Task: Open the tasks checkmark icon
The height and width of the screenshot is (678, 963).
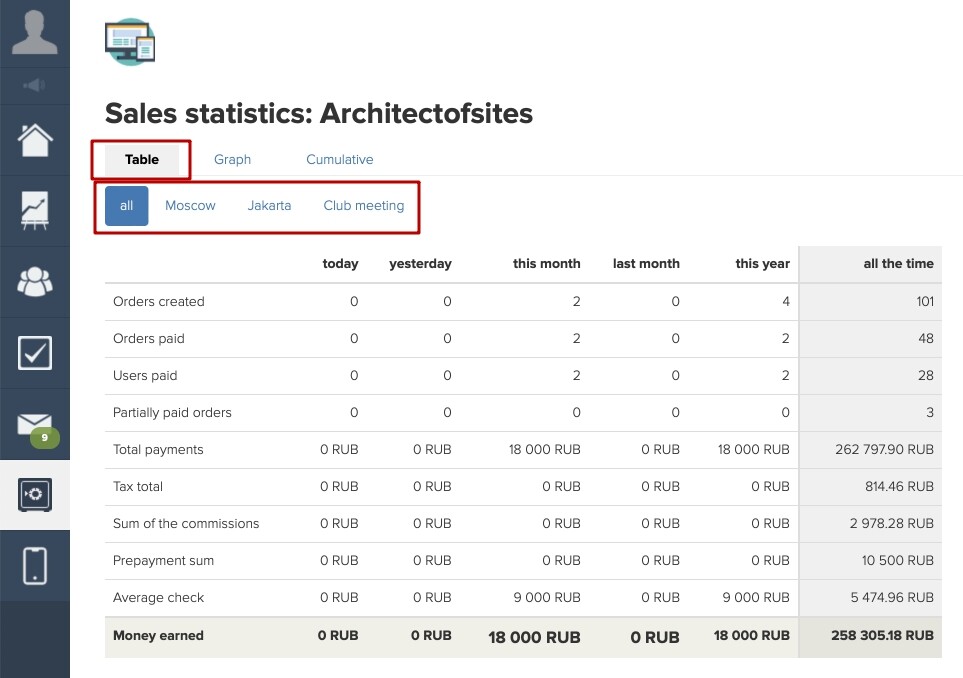Action: coord(35,353)
